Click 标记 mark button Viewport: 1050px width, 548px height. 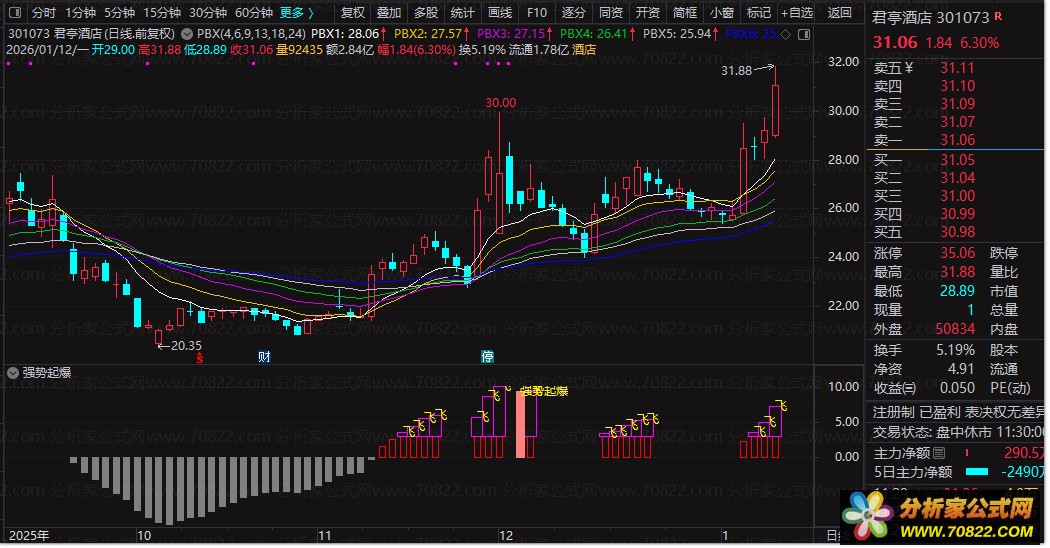click(x=759, y=13)
